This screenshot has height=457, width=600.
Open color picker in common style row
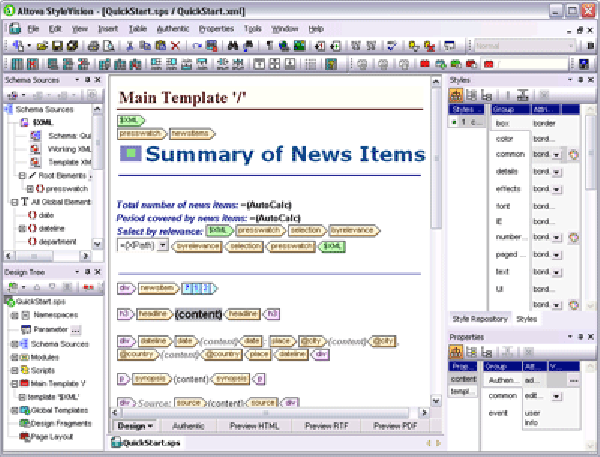[x=573, y=155]
